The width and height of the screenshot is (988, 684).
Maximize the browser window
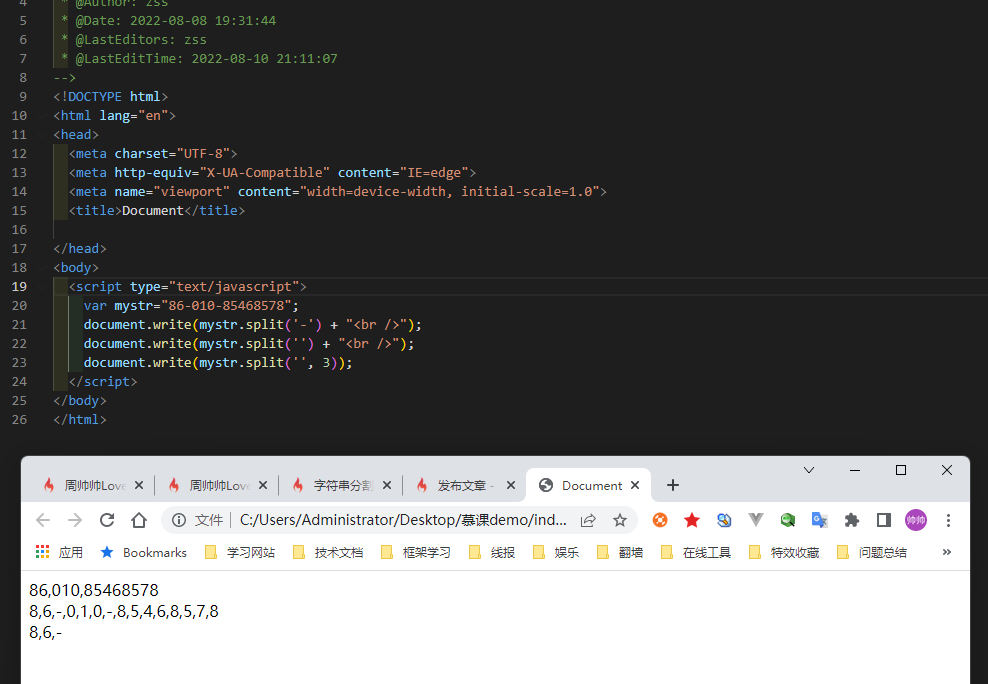pos(901,470)
